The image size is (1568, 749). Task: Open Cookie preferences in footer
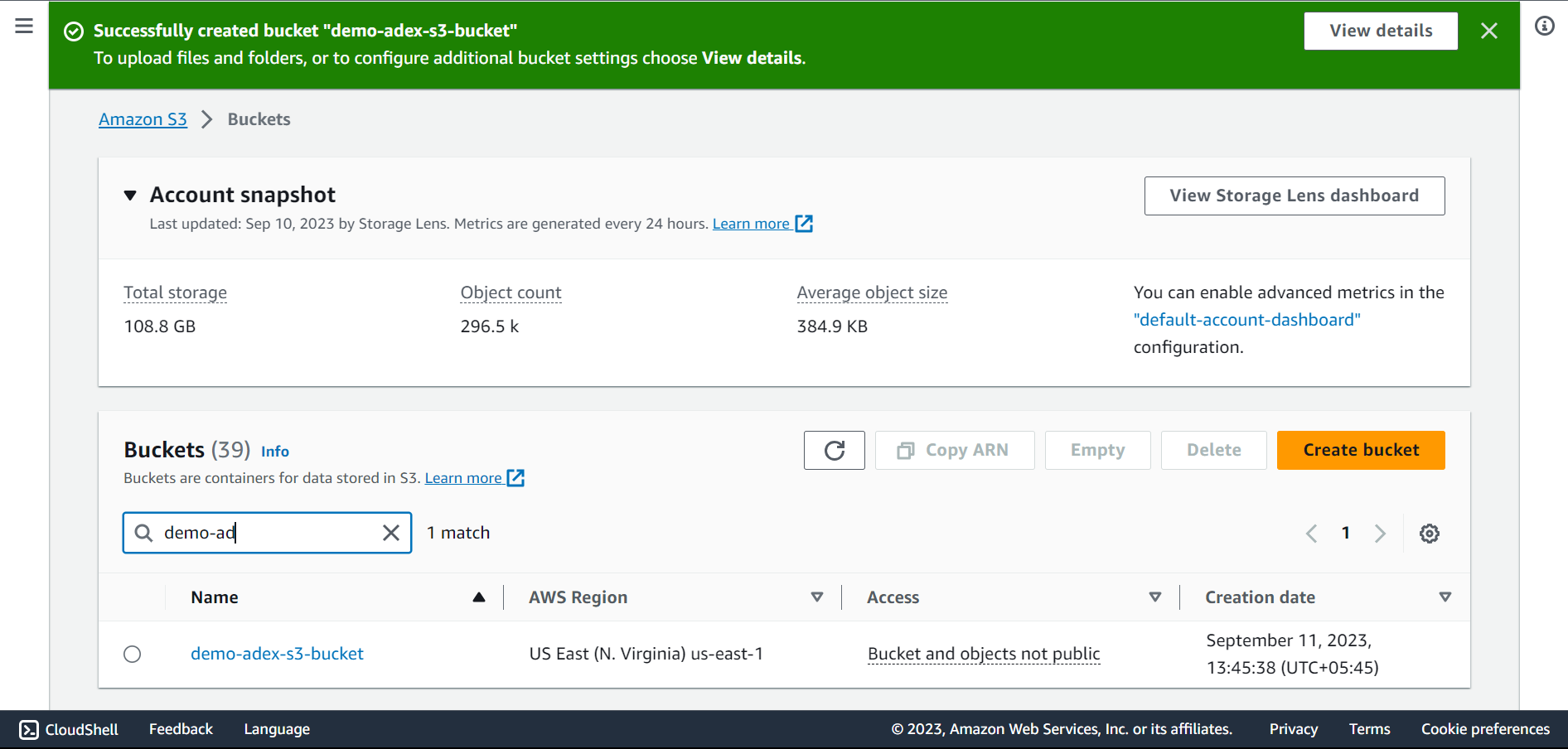pyautogui.click(x=1485, y=729)
